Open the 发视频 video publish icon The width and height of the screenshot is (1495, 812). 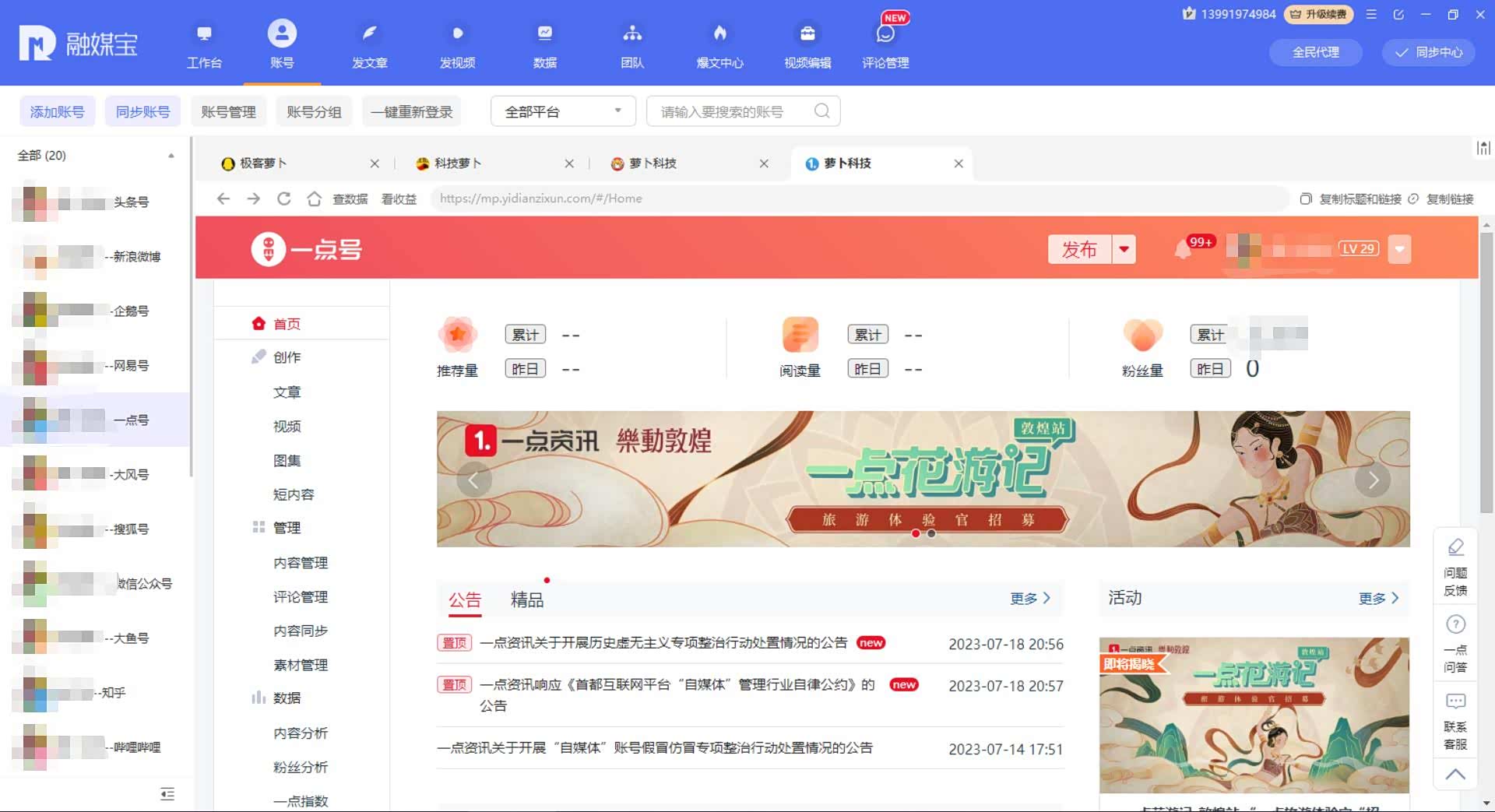[457, 34]
